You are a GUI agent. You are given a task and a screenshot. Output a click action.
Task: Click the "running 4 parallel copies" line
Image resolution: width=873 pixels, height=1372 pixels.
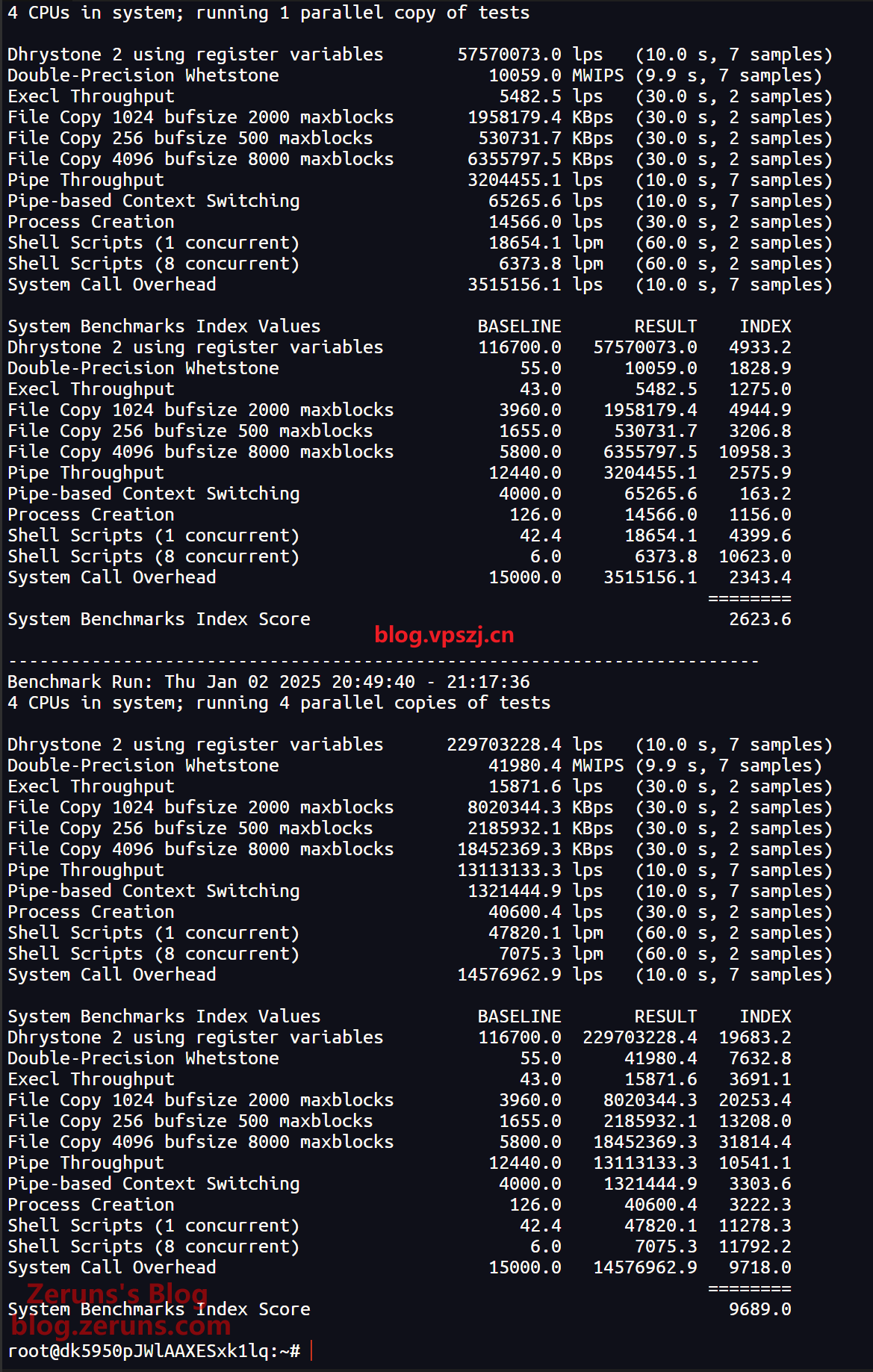click(x=279, y=703)
